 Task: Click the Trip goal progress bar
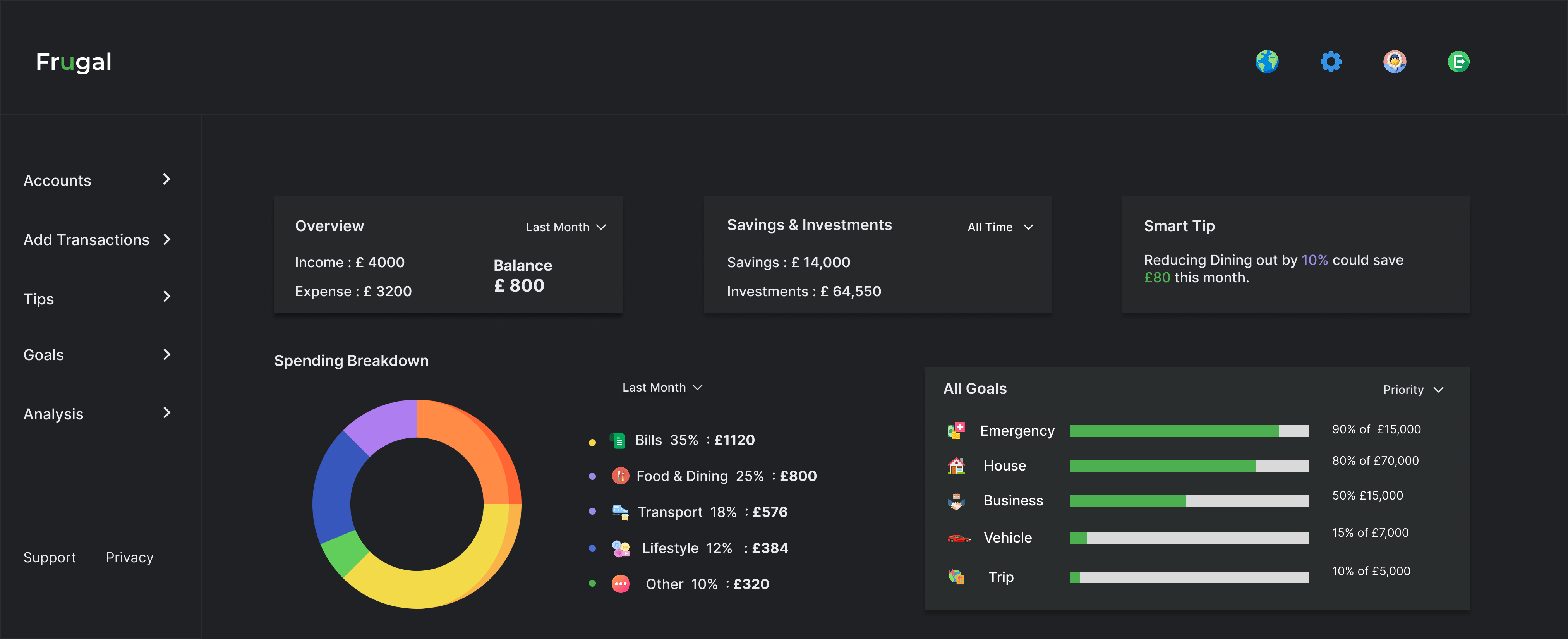coord(1189,577)
